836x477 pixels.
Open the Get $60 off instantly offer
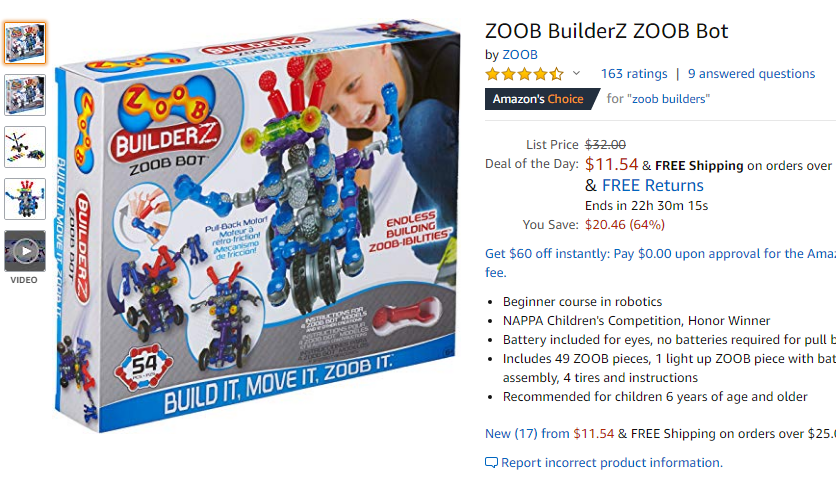(660, 263)
